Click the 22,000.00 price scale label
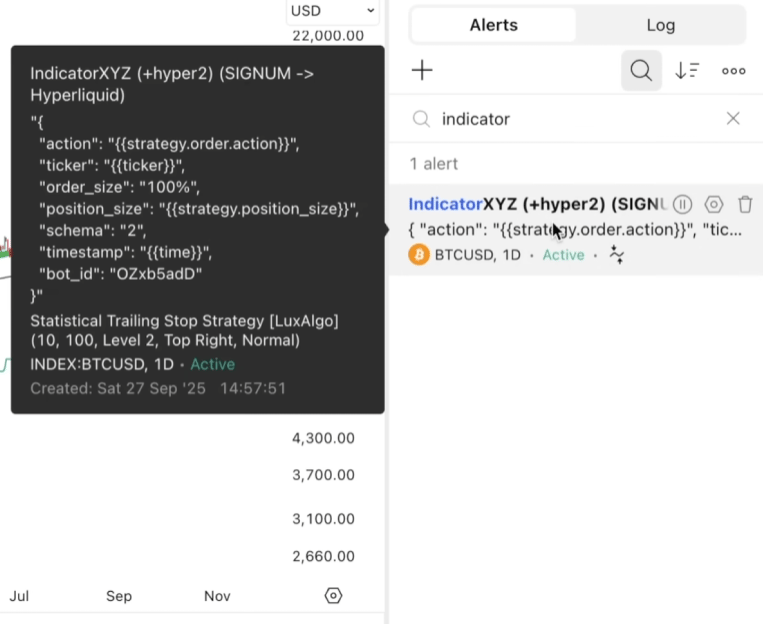This screenshot has height=624, width=763. click(x=328, y=36)
